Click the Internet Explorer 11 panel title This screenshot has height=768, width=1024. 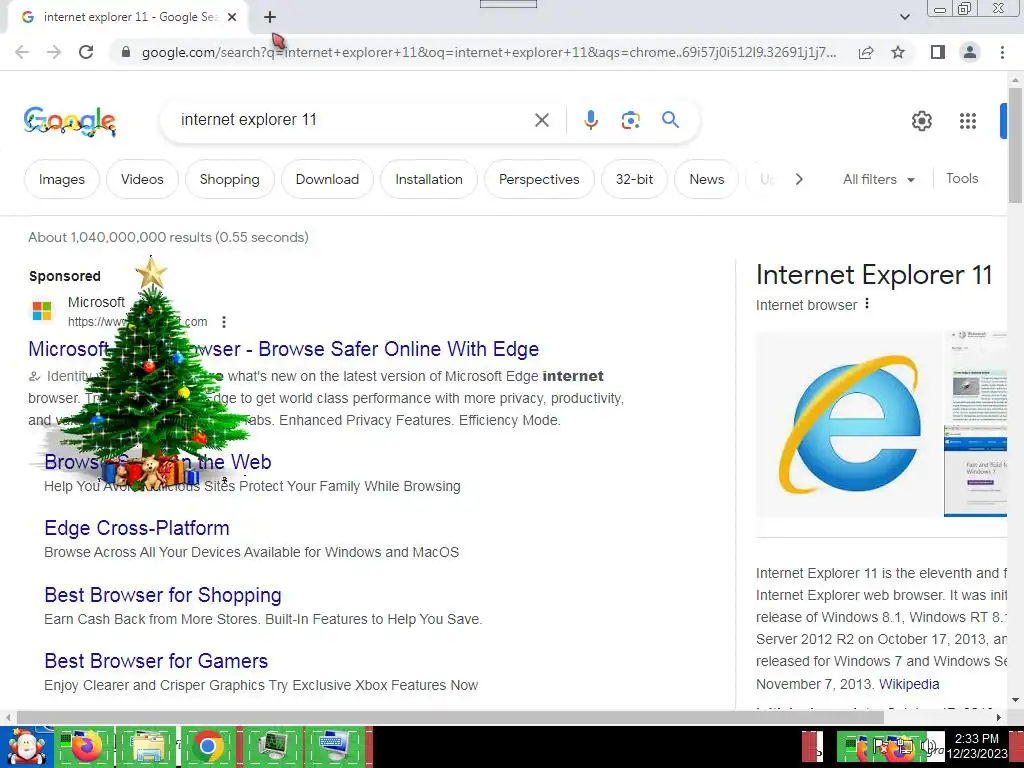(x=874, y=275)
